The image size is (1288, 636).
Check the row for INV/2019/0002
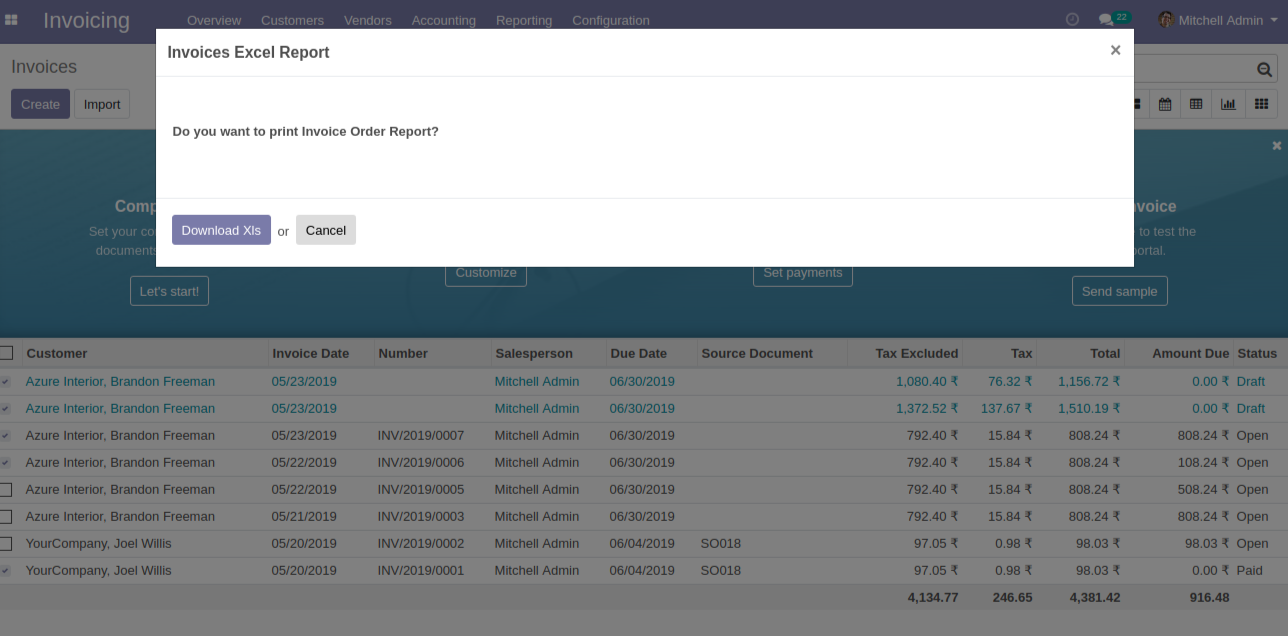click(x=6, y=544)
